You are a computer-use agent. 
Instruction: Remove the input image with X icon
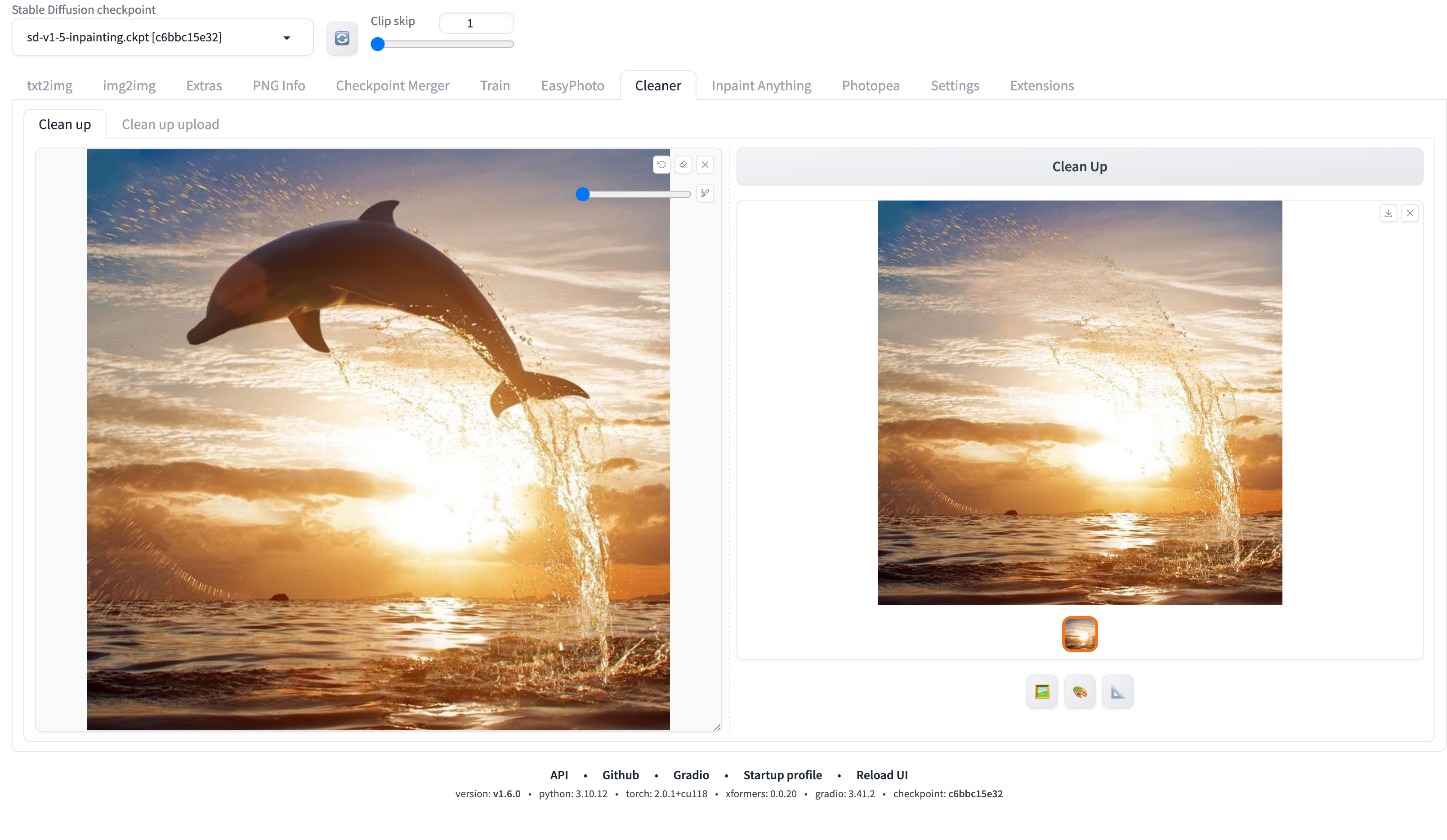[705, 165]
